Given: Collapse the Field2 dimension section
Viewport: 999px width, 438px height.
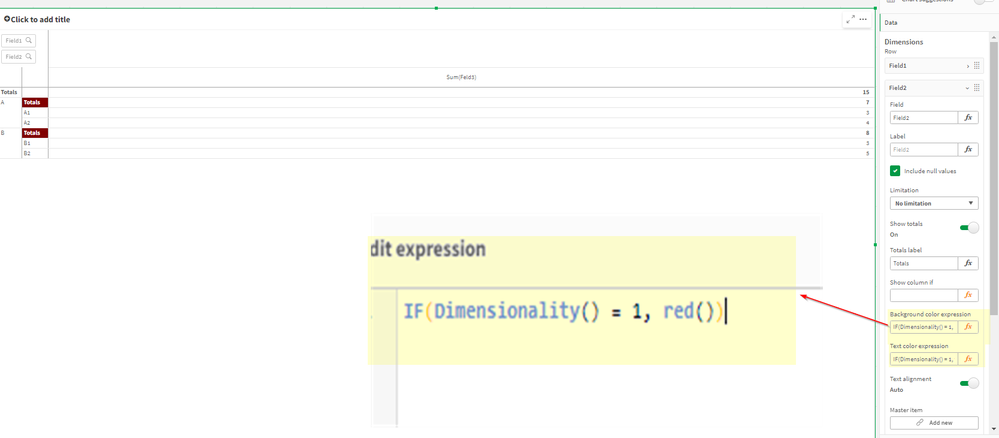Looking at the screenshot, I should [x=967, y=88].
